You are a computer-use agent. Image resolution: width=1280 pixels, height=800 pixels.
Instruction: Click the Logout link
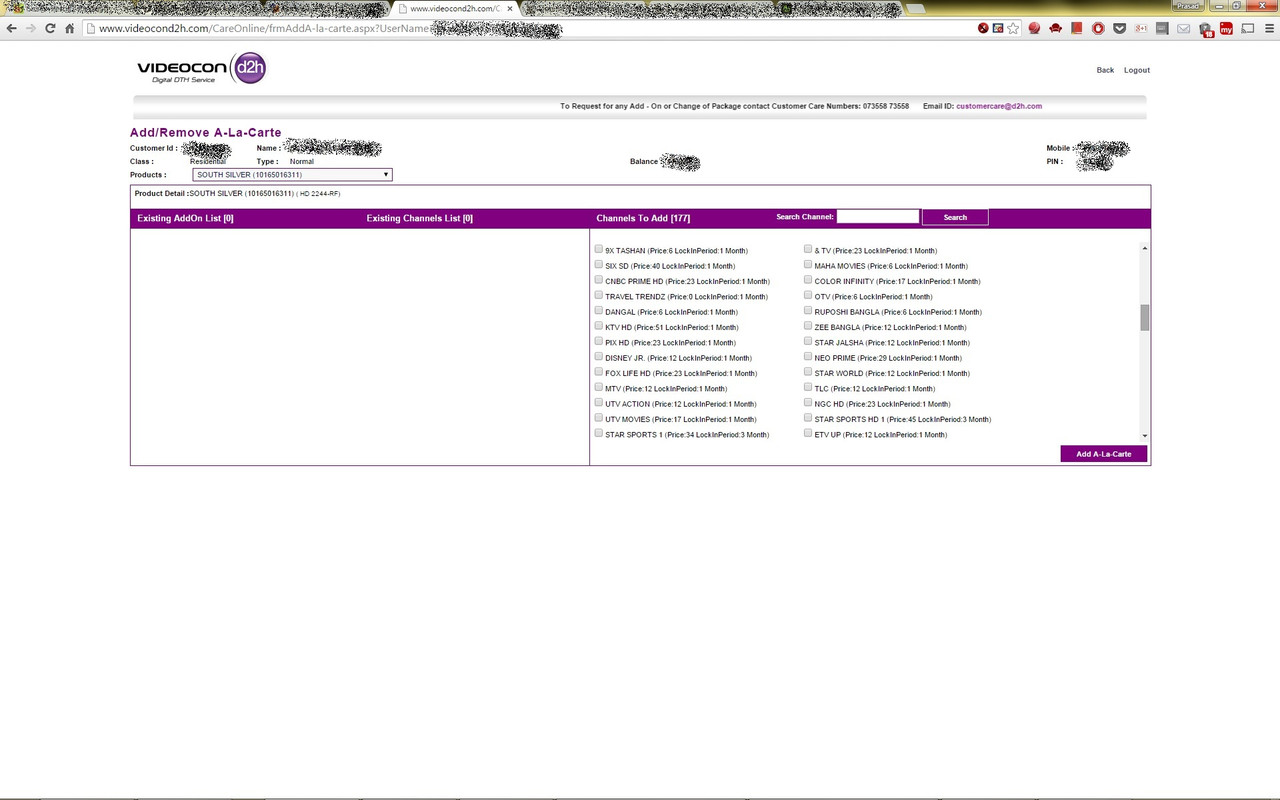coord(1137,70)
